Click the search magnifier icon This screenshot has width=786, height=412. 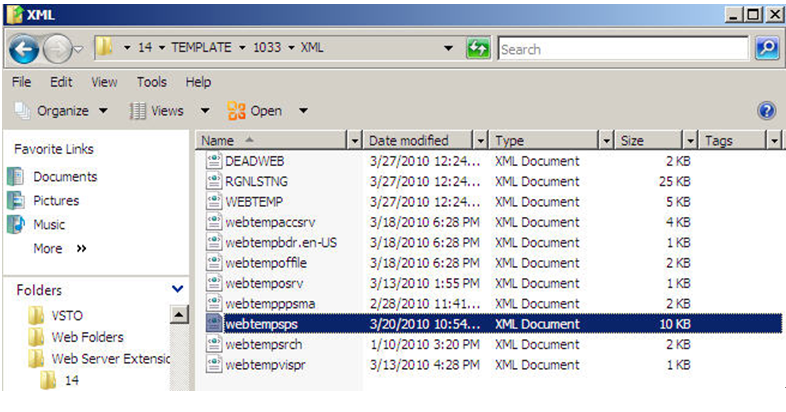[x=766, y=48]
